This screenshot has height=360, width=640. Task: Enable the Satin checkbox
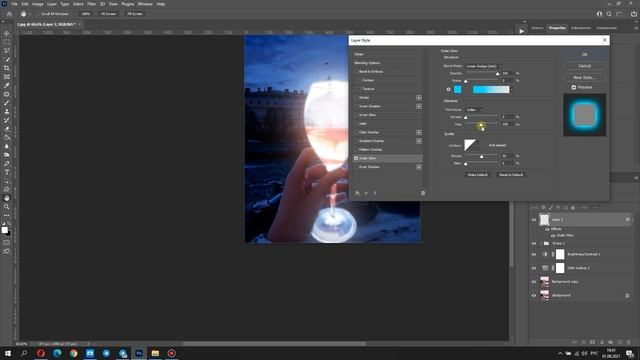tap(356, 124)
